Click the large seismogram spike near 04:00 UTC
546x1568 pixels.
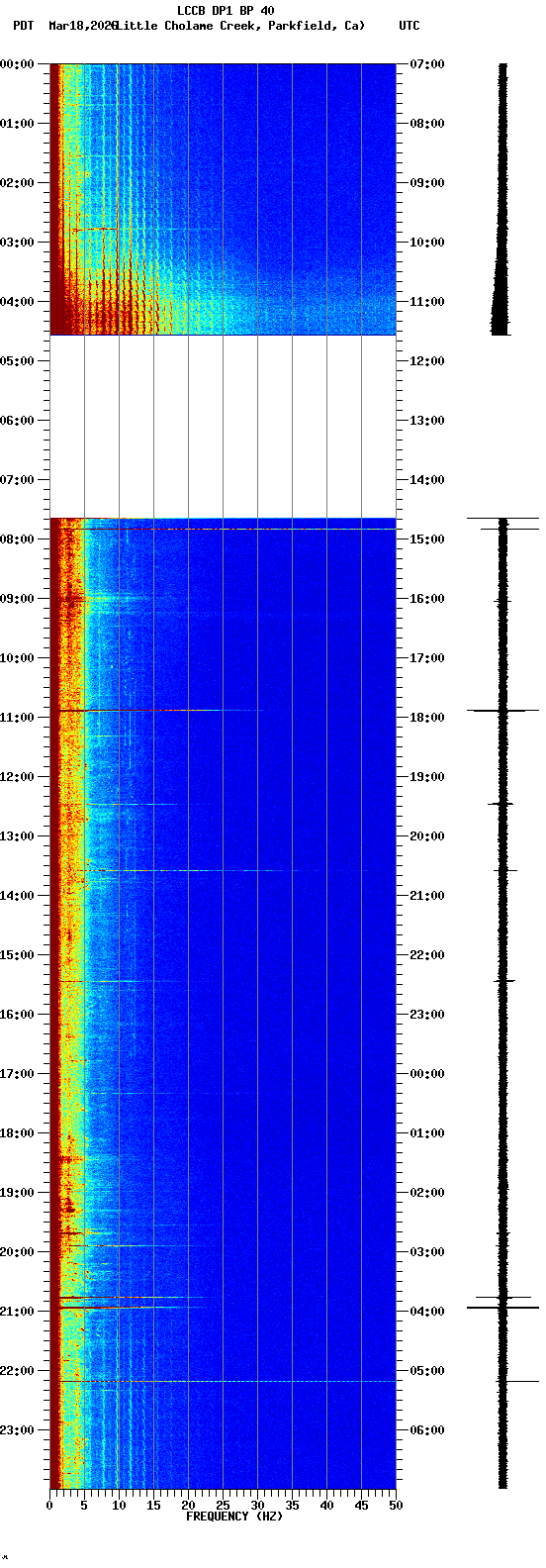coord(503,1308)
